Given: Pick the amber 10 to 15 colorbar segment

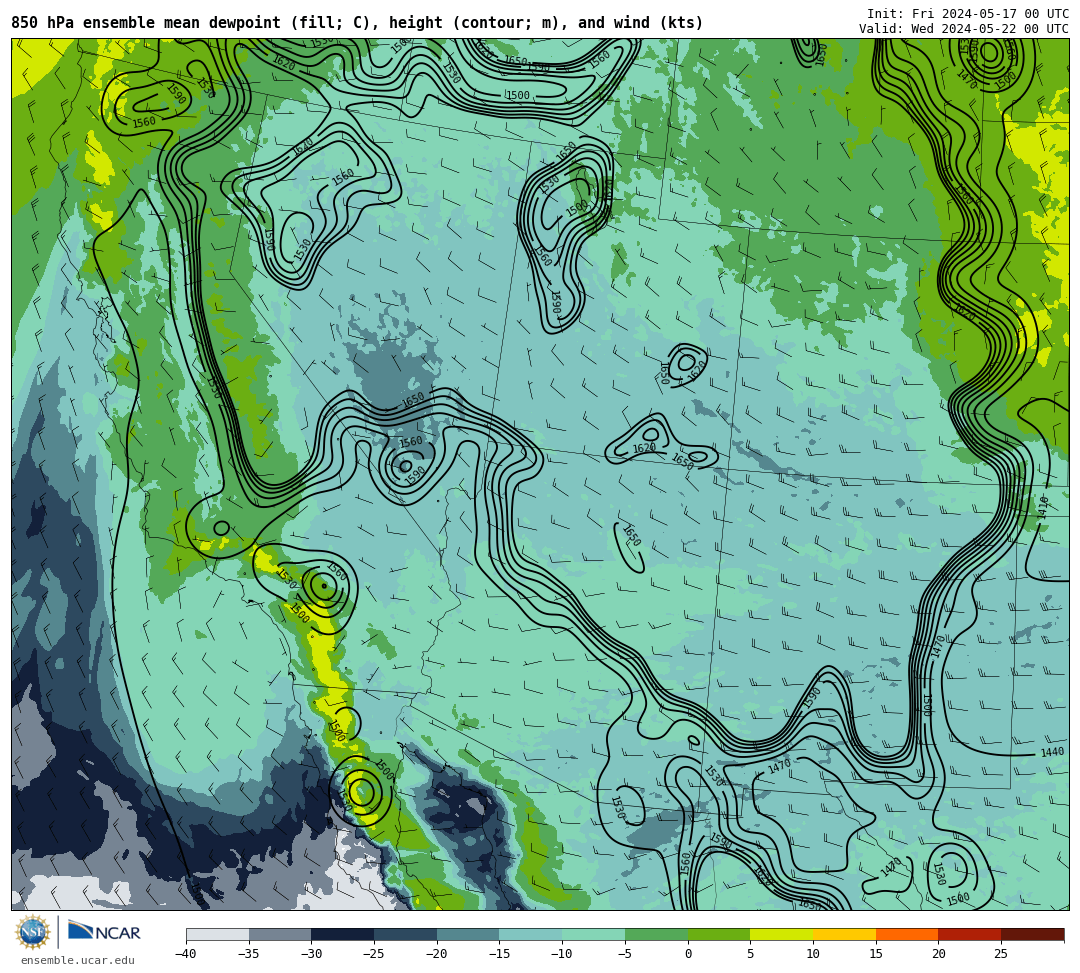Looking at the screenshot, I should pos(844,934).
